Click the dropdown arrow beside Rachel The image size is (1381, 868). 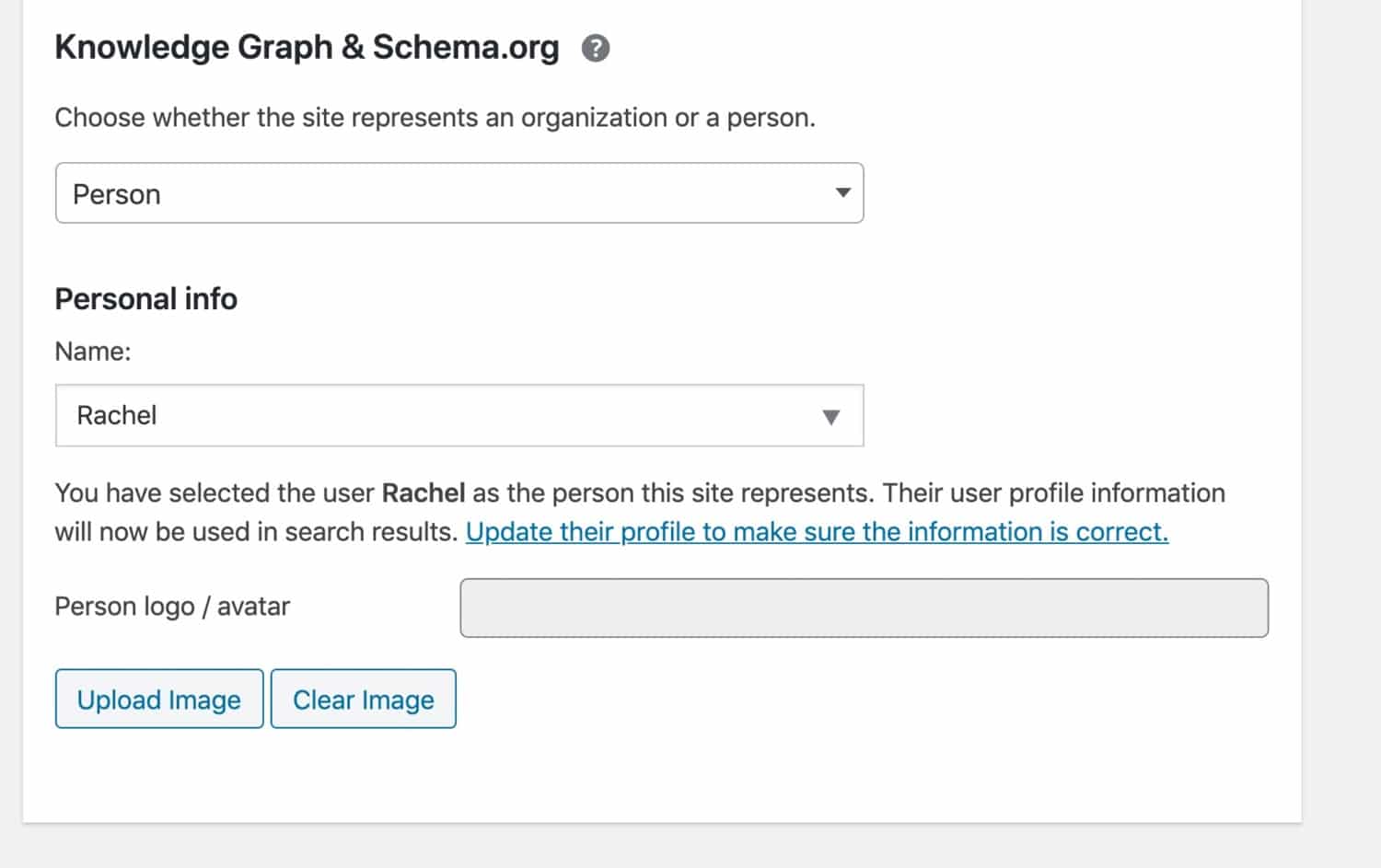tap(831, 416)
